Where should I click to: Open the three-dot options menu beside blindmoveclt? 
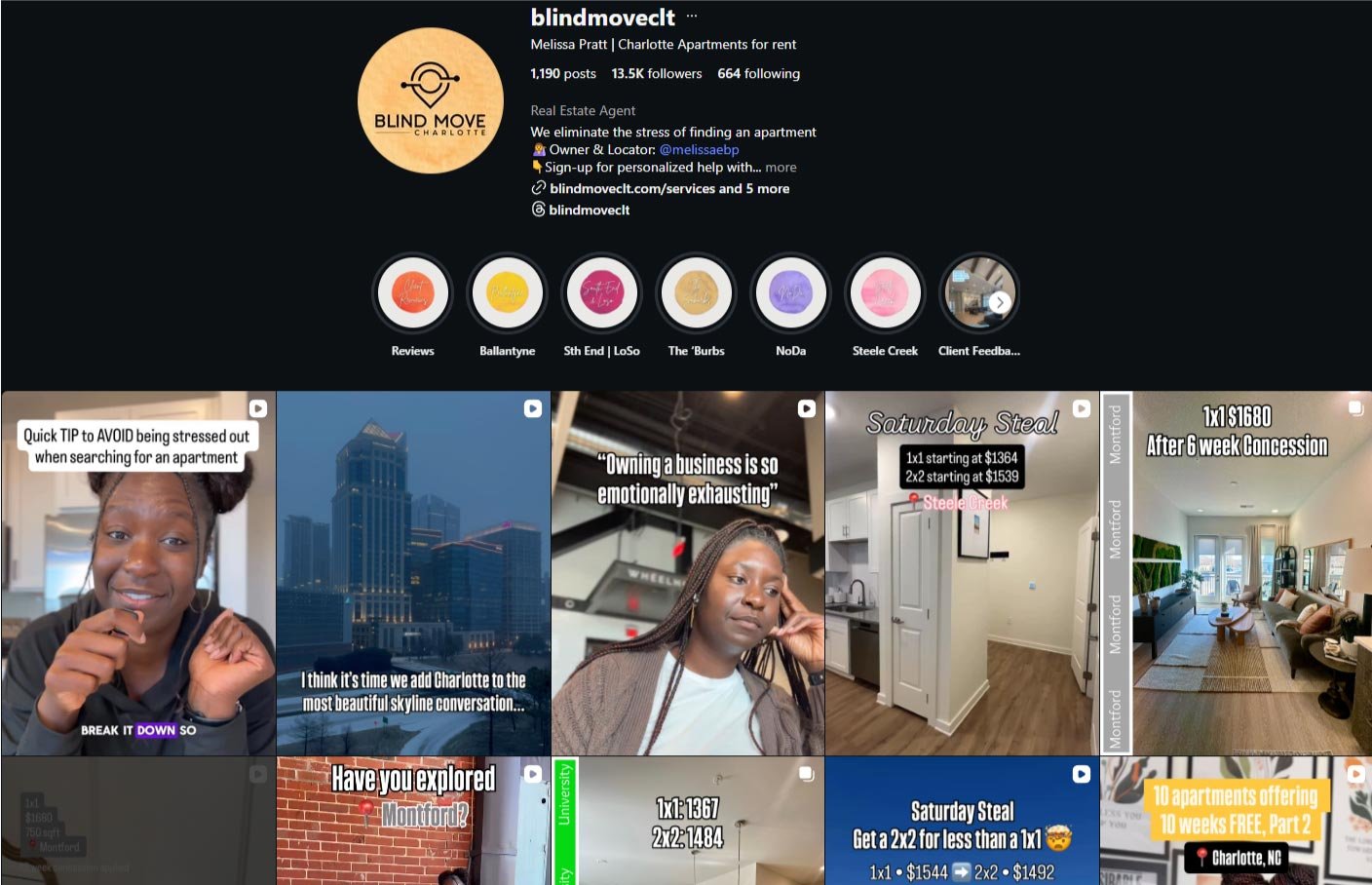692,16
